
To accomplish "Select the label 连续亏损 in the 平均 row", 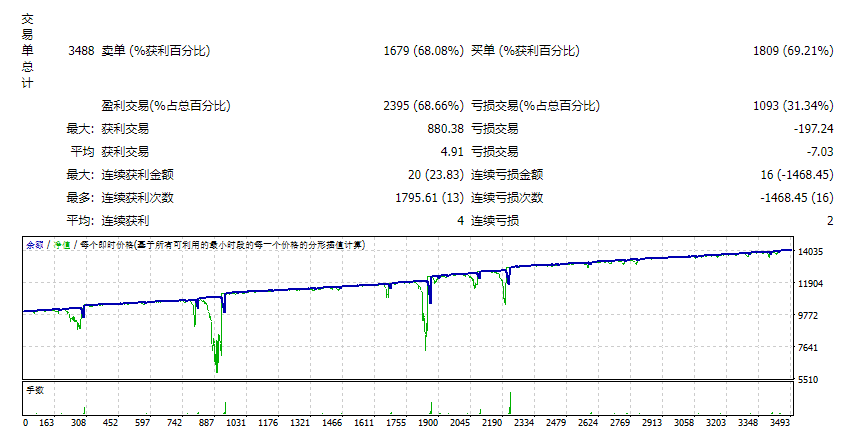I will click(495, 221).
